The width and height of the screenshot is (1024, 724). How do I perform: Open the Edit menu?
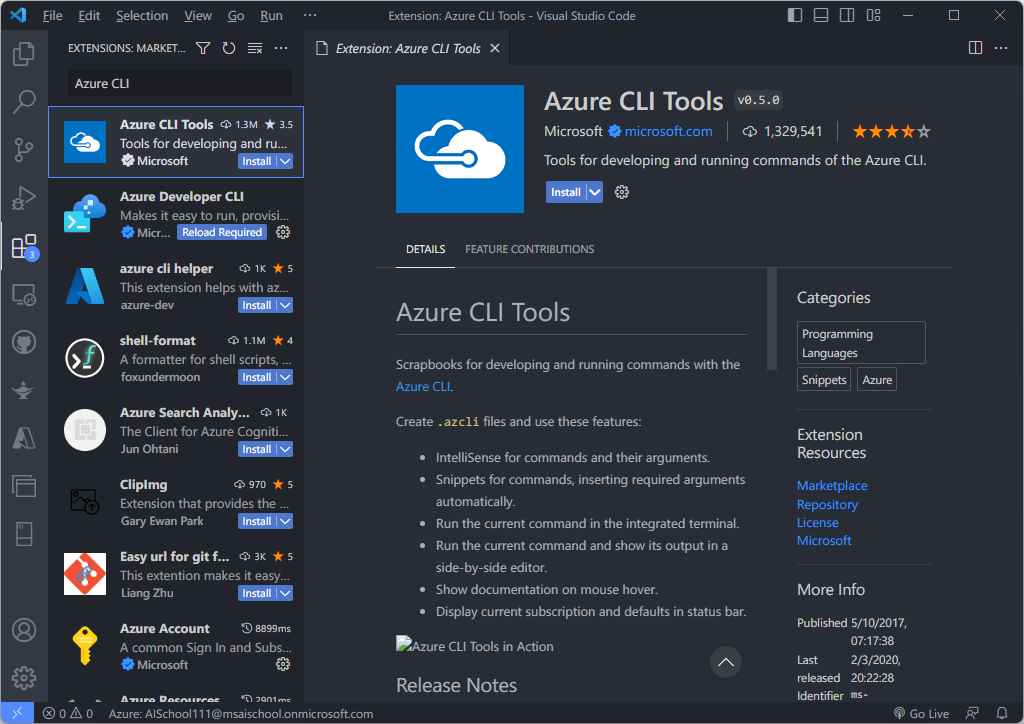point(89,16)
